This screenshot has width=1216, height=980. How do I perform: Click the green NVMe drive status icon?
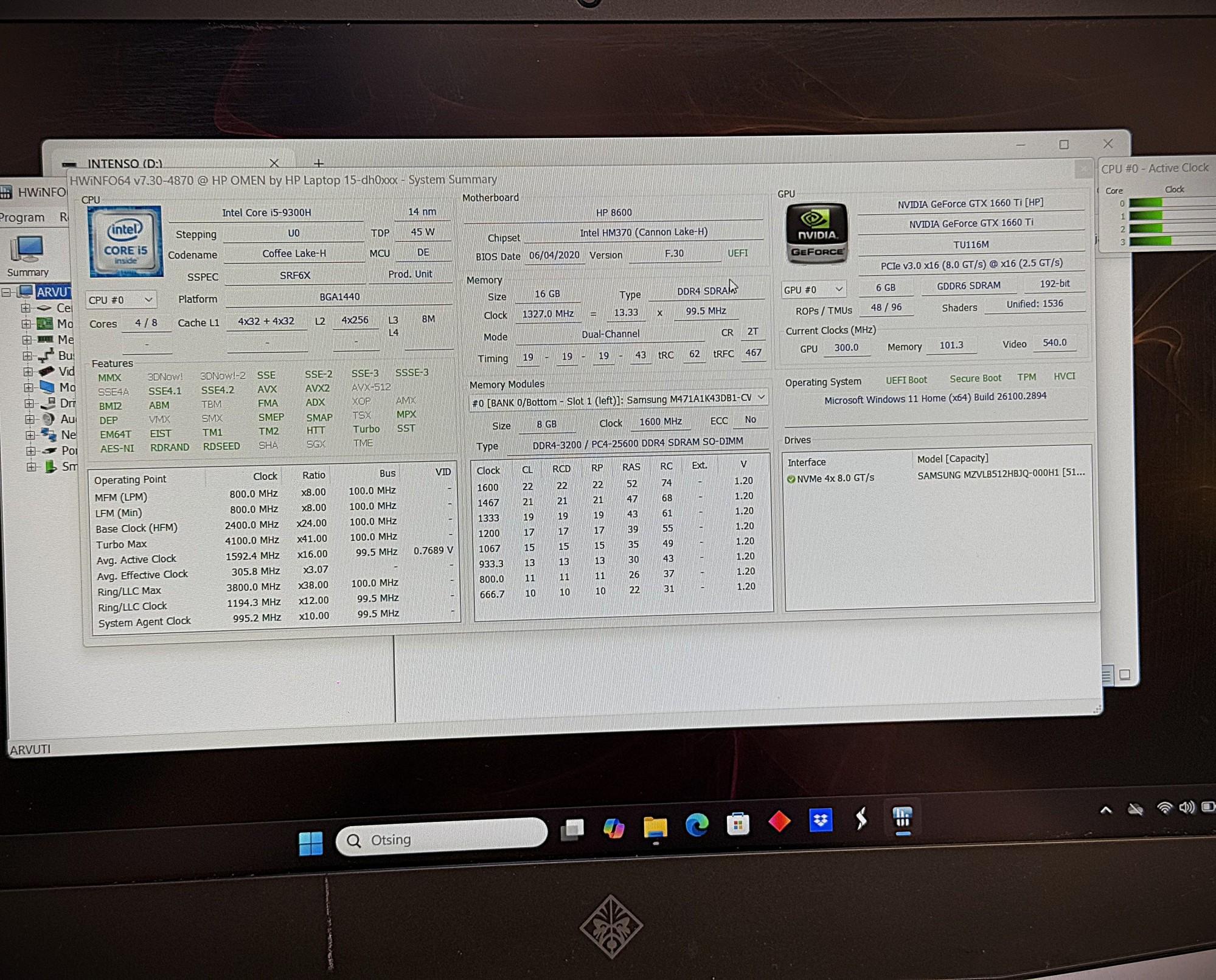click(x=791, y=479)
